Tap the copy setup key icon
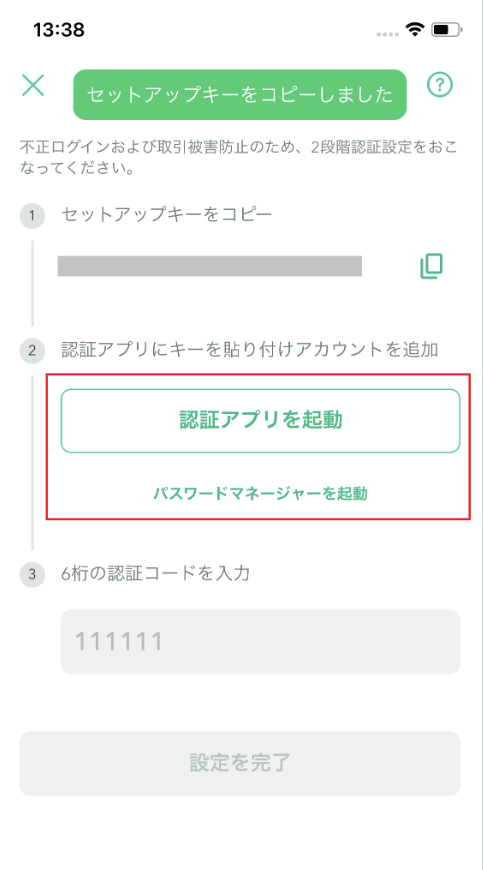Screen dimensions: 483x870 point(431,266)
